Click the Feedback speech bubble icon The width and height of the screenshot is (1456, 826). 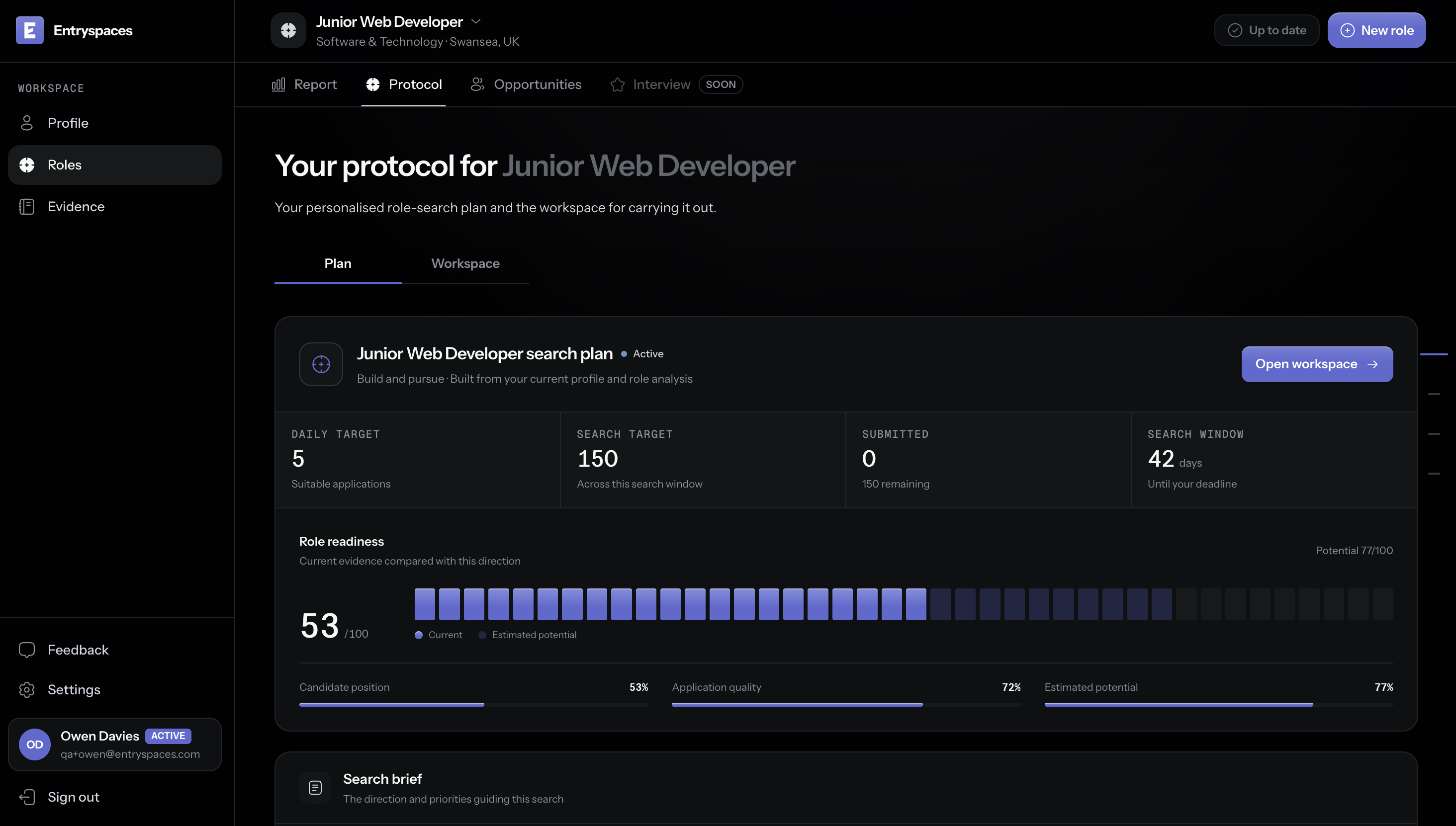[x=27, y=650]
